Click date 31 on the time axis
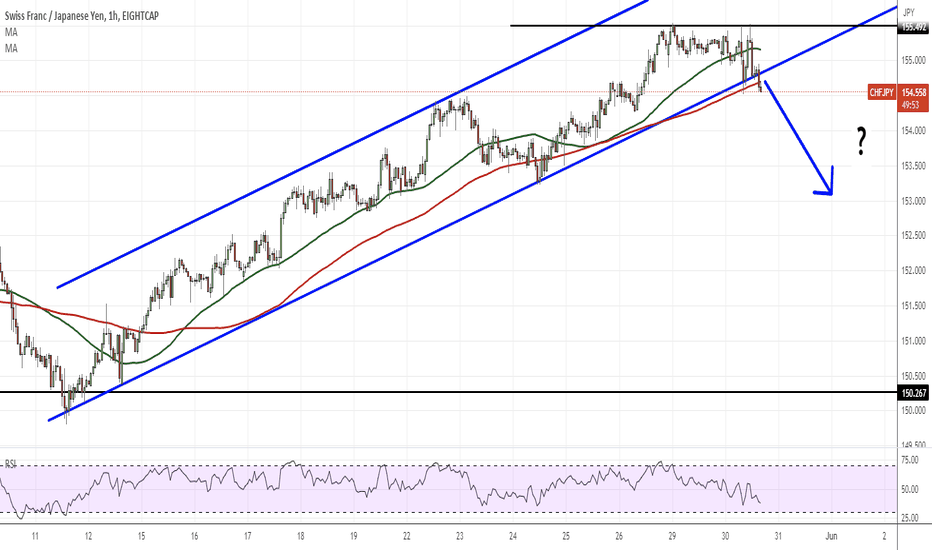Viewport: 932px width, 550px height. point(778,536)
